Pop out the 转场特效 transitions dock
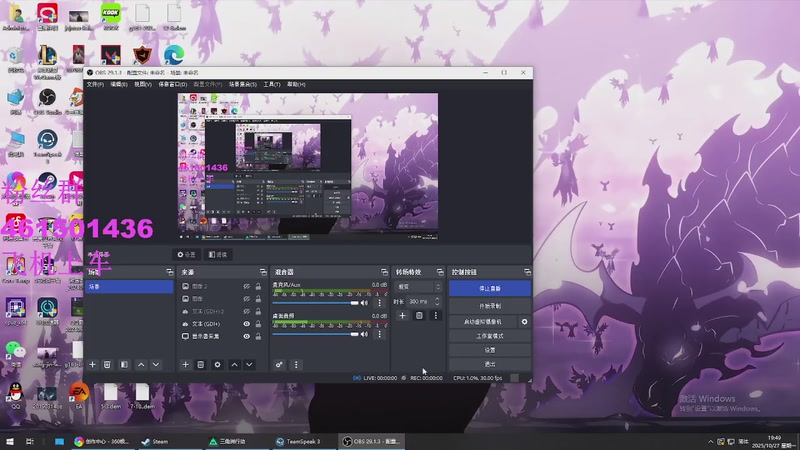 [440, 272]
